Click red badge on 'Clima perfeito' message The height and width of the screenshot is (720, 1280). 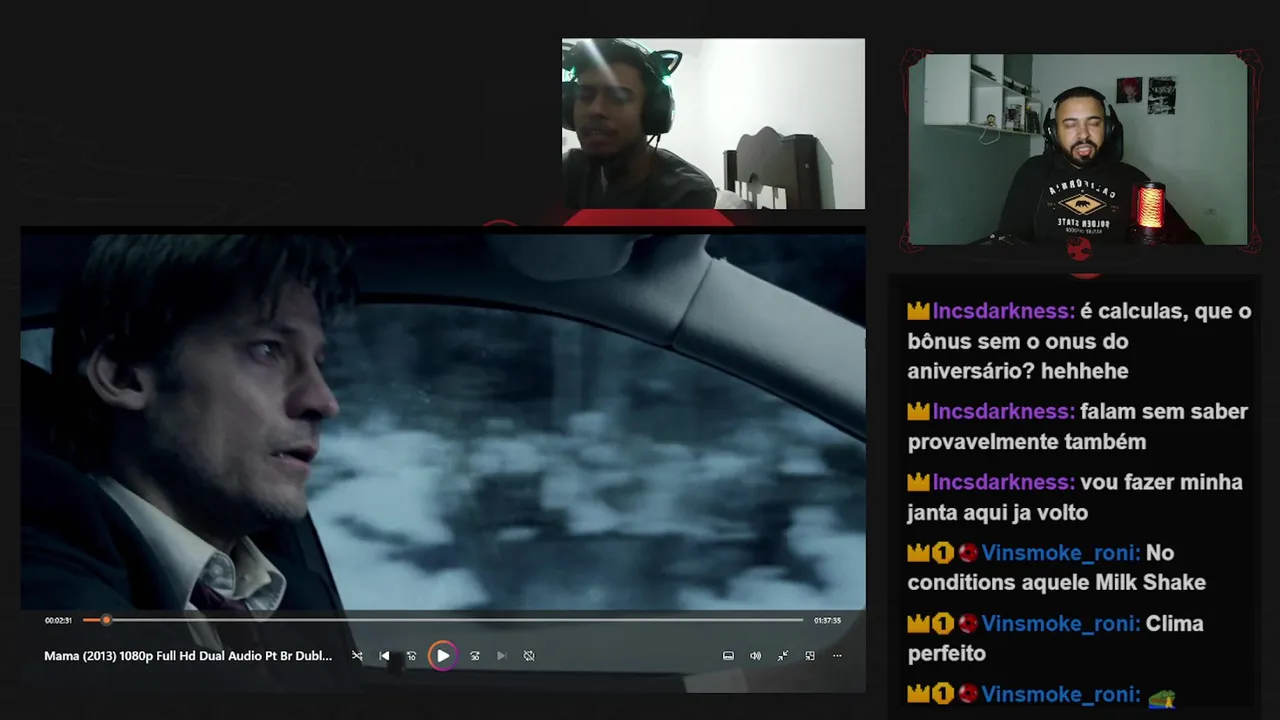click(967, 624)
